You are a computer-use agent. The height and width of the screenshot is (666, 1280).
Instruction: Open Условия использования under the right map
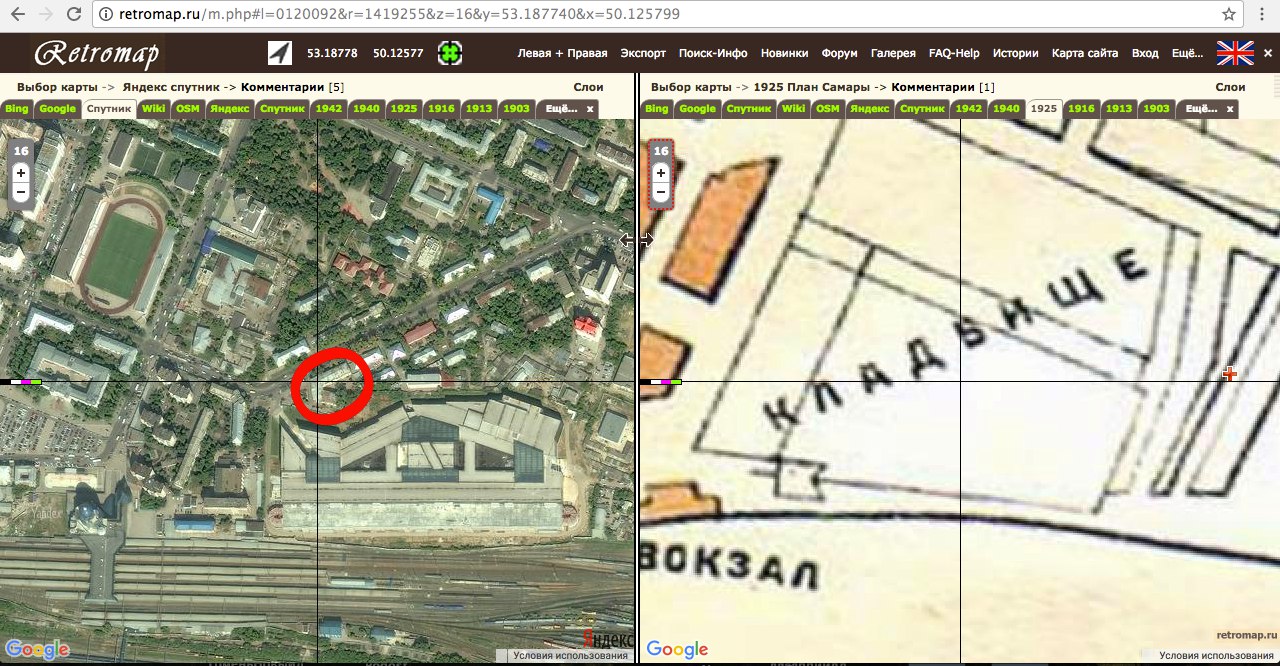1217,656
